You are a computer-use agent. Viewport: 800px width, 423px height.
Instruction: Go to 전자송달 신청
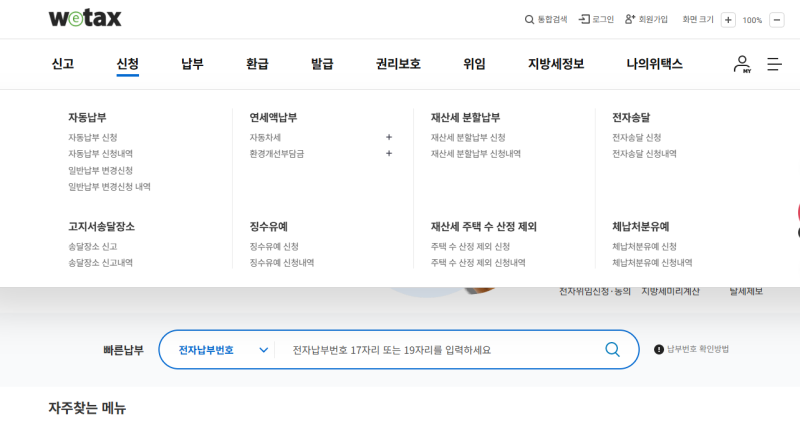click(x=637, y=138)
